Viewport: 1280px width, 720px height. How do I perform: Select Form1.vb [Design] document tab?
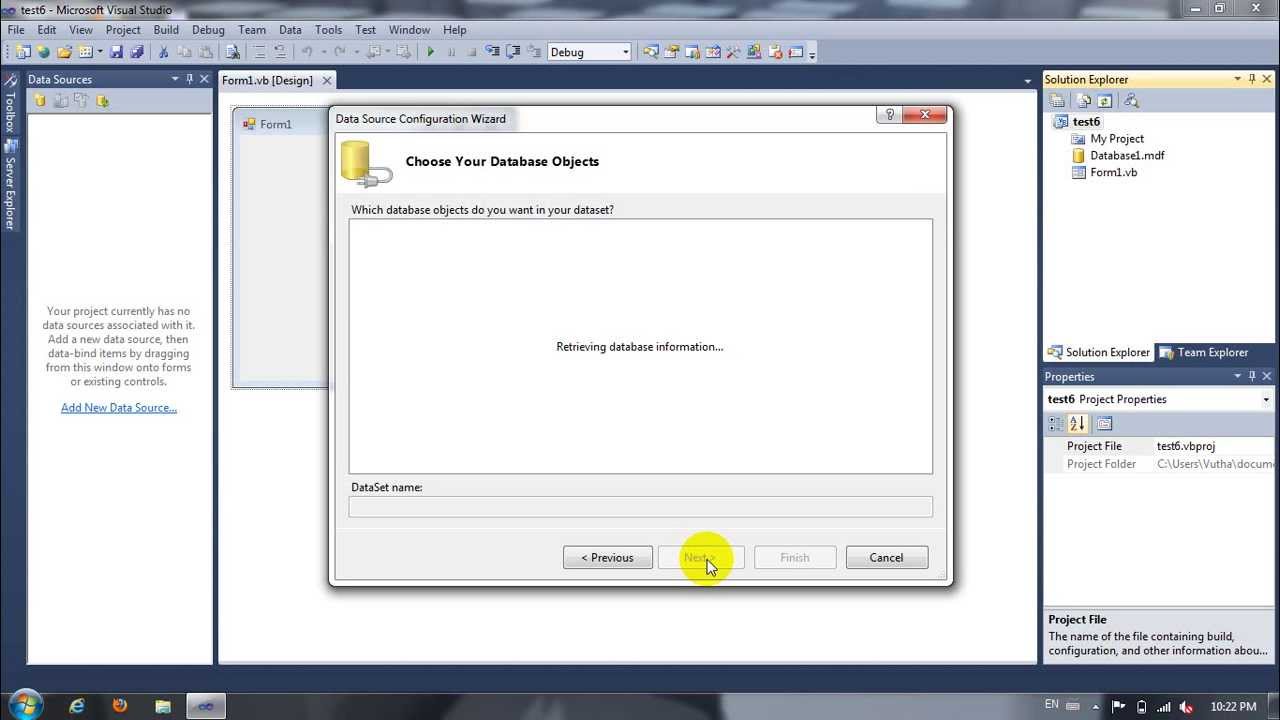267,80
